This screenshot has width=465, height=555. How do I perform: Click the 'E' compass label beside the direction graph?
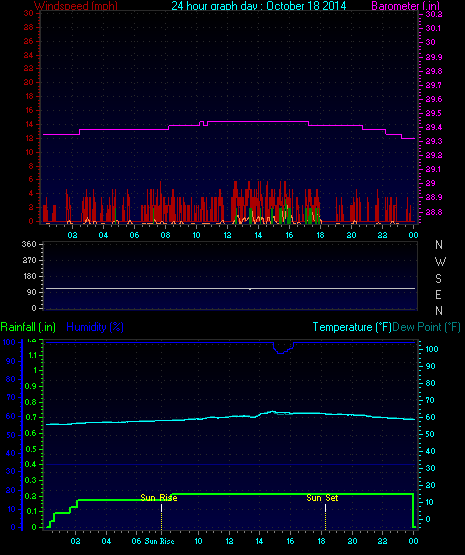pos(438,294)
